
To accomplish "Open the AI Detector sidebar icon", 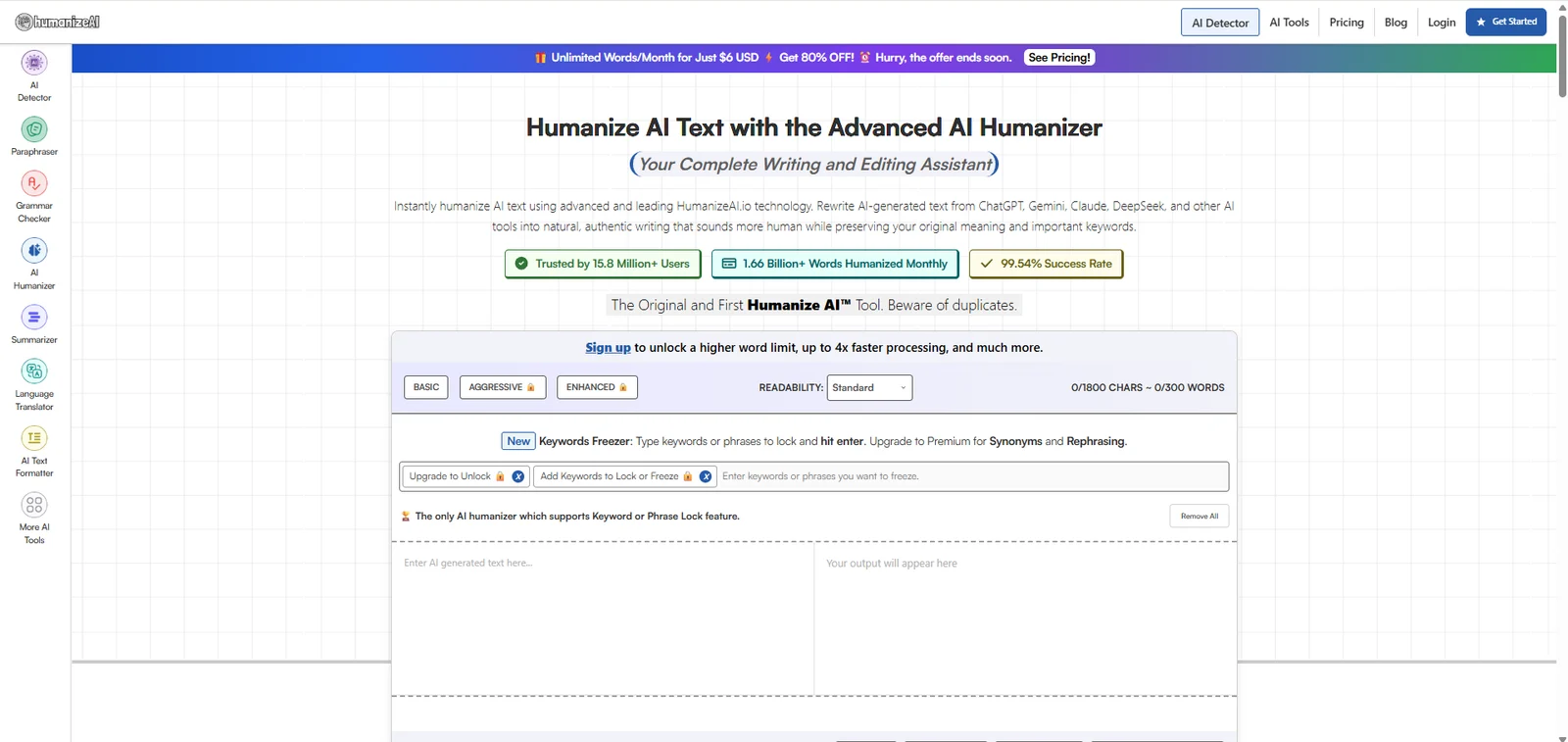I will click(x=34, y=63).
